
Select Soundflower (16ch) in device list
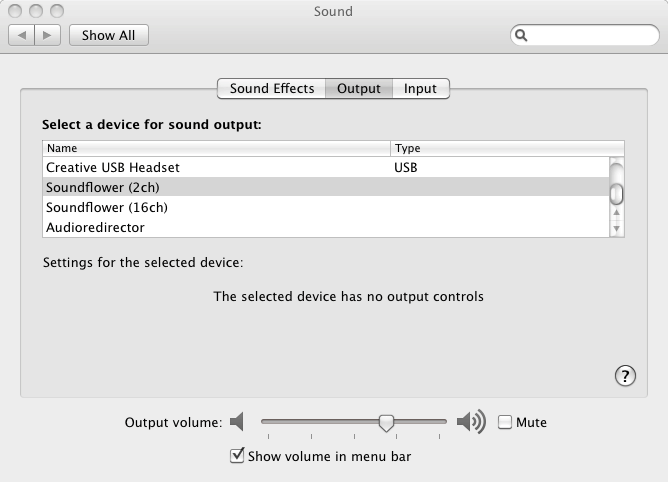pos(326,208)
